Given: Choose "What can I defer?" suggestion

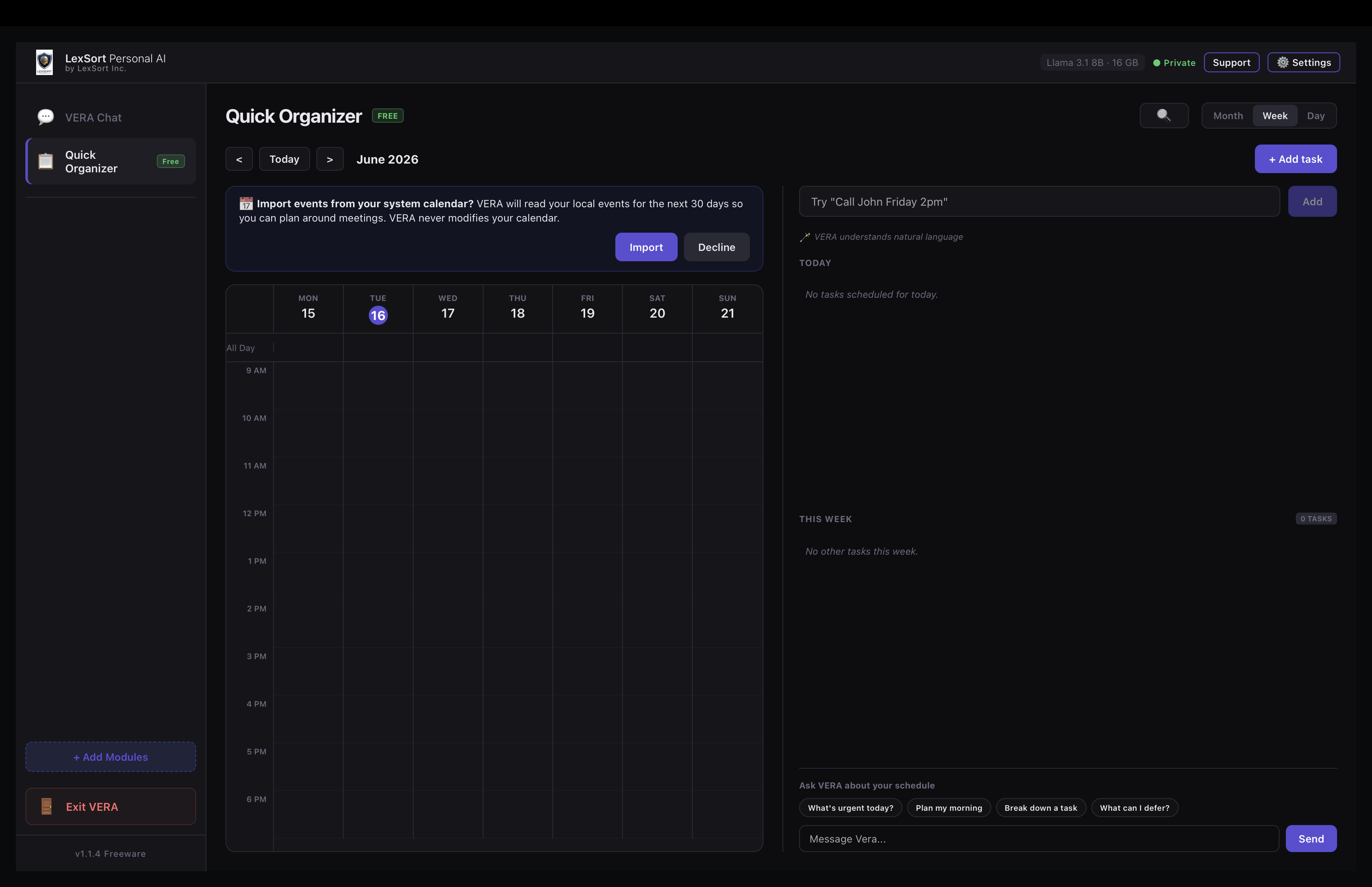Looking at the screenshot, I should [x=1134, y=808].
